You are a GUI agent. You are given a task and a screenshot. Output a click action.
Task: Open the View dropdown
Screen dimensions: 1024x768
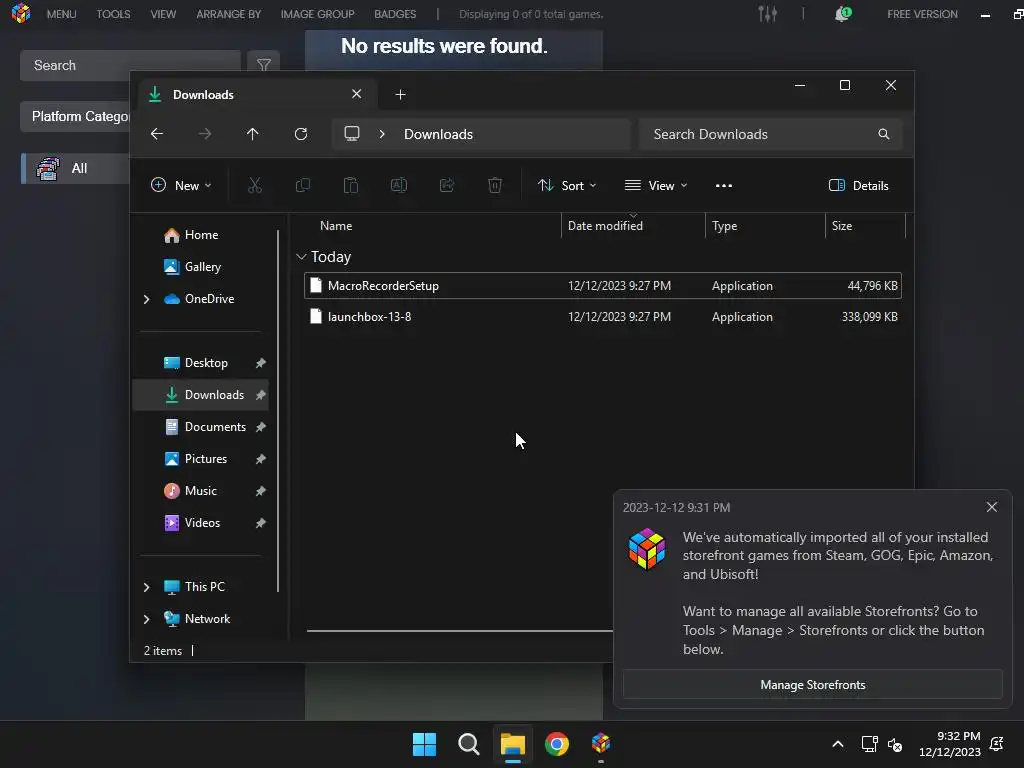coord(656,185)
